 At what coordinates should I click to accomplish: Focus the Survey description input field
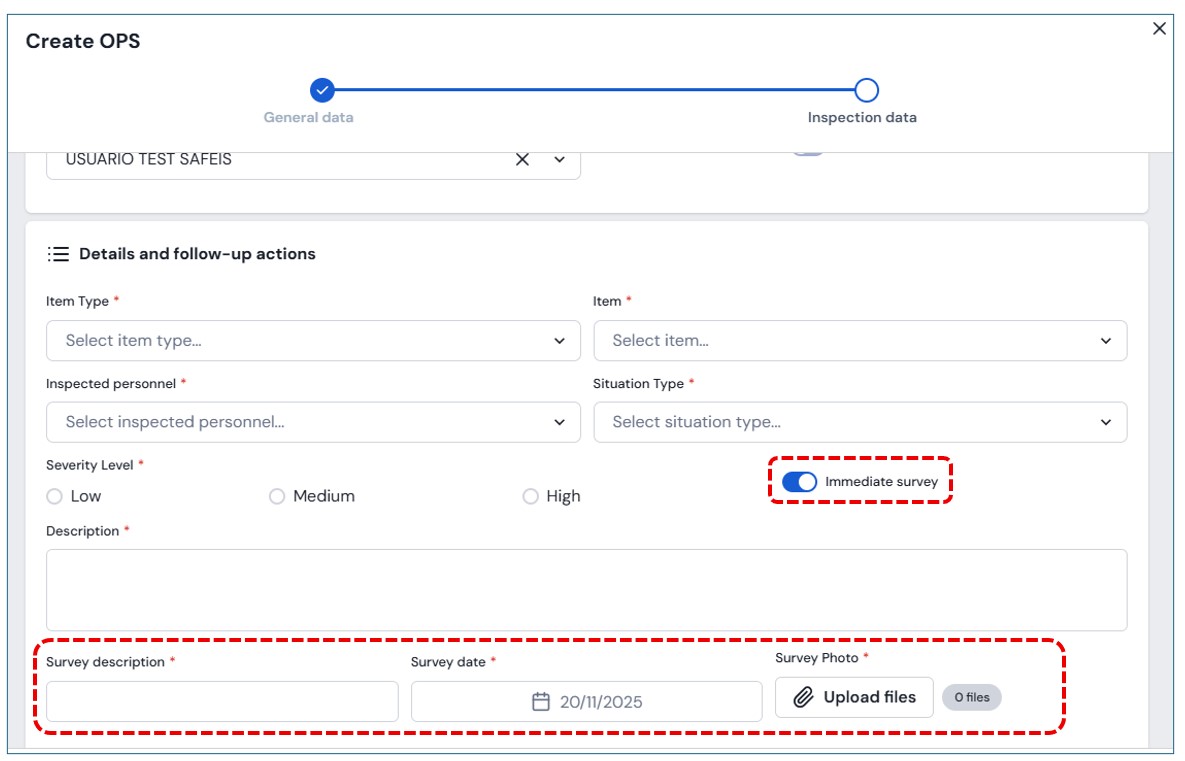pyautogui.click(x=222, y=702)
